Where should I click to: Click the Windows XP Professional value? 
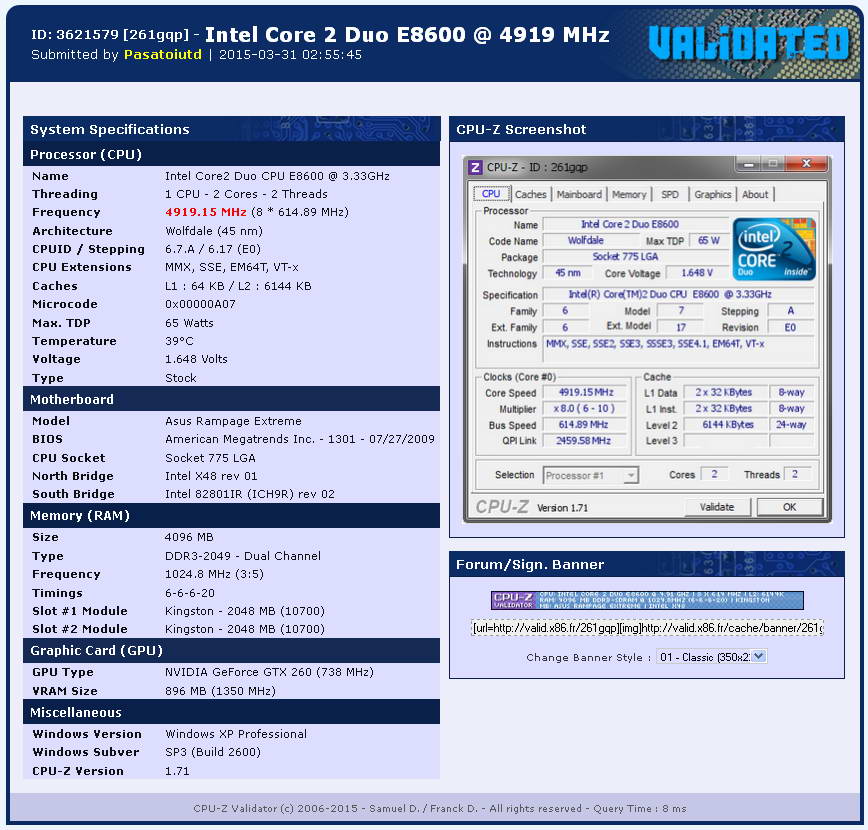click(x=236, y=734)
